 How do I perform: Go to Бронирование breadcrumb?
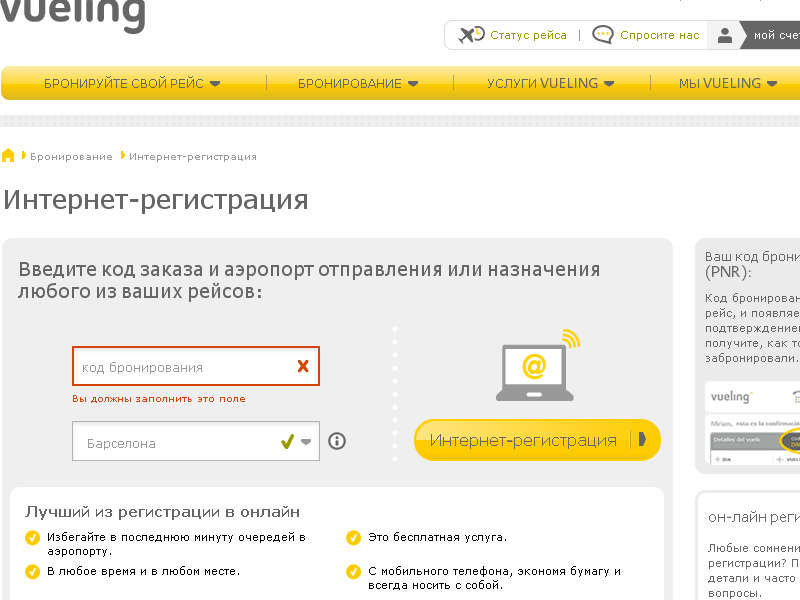point(71,157)
